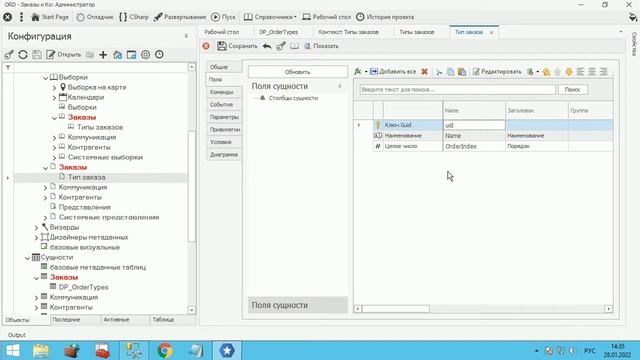Click Редактировать button
The image size is (640, 360).
[497, 72]
